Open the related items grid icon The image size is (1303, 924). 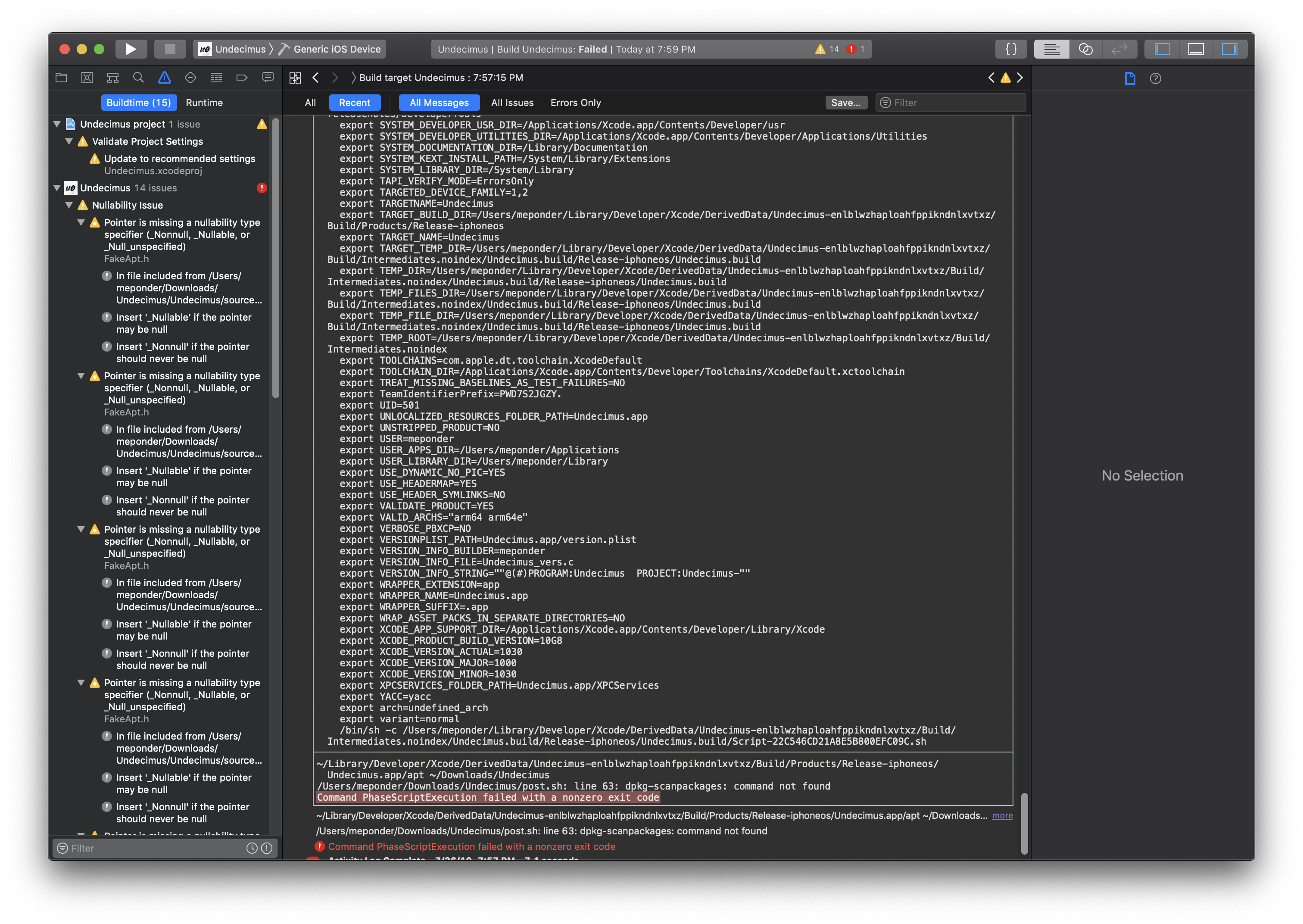295,78
